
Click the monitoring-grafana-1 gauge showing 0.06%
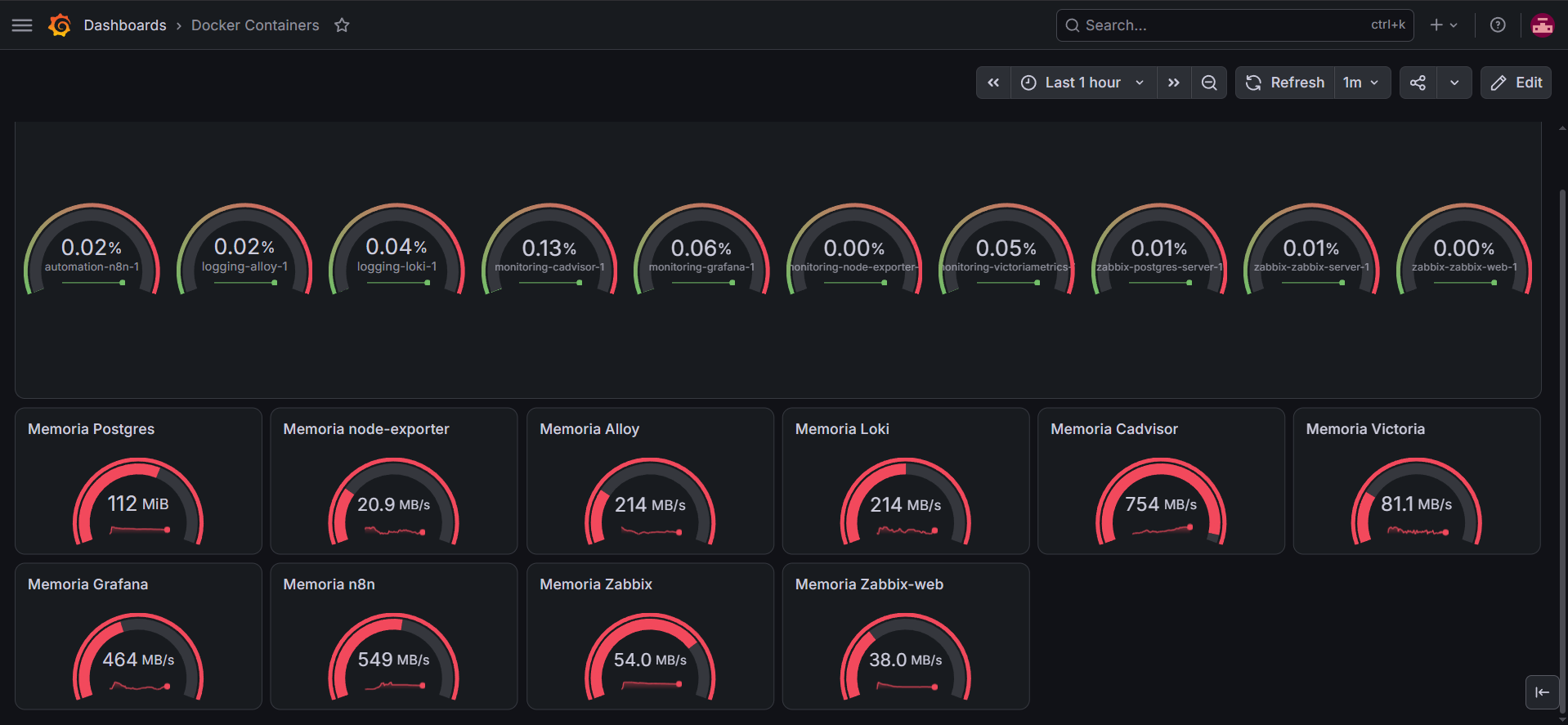(701, 249)
